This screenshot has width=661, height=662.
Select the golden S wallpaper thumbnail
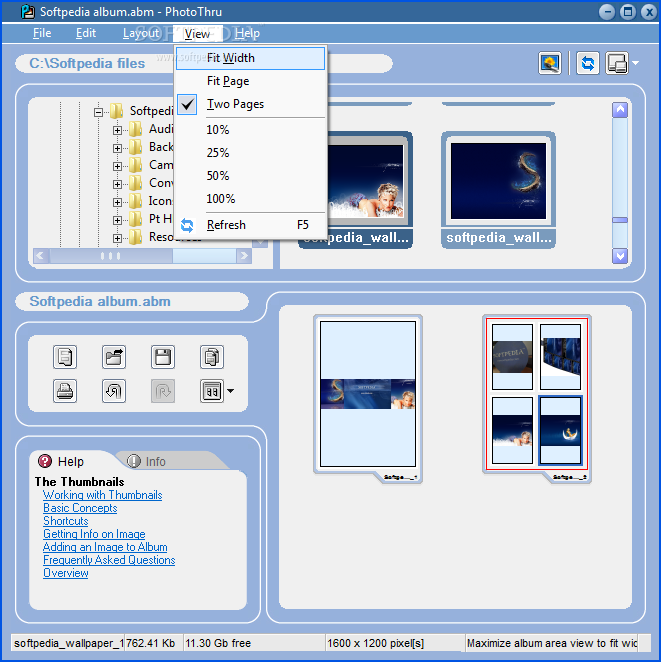[x=498, y=190]
